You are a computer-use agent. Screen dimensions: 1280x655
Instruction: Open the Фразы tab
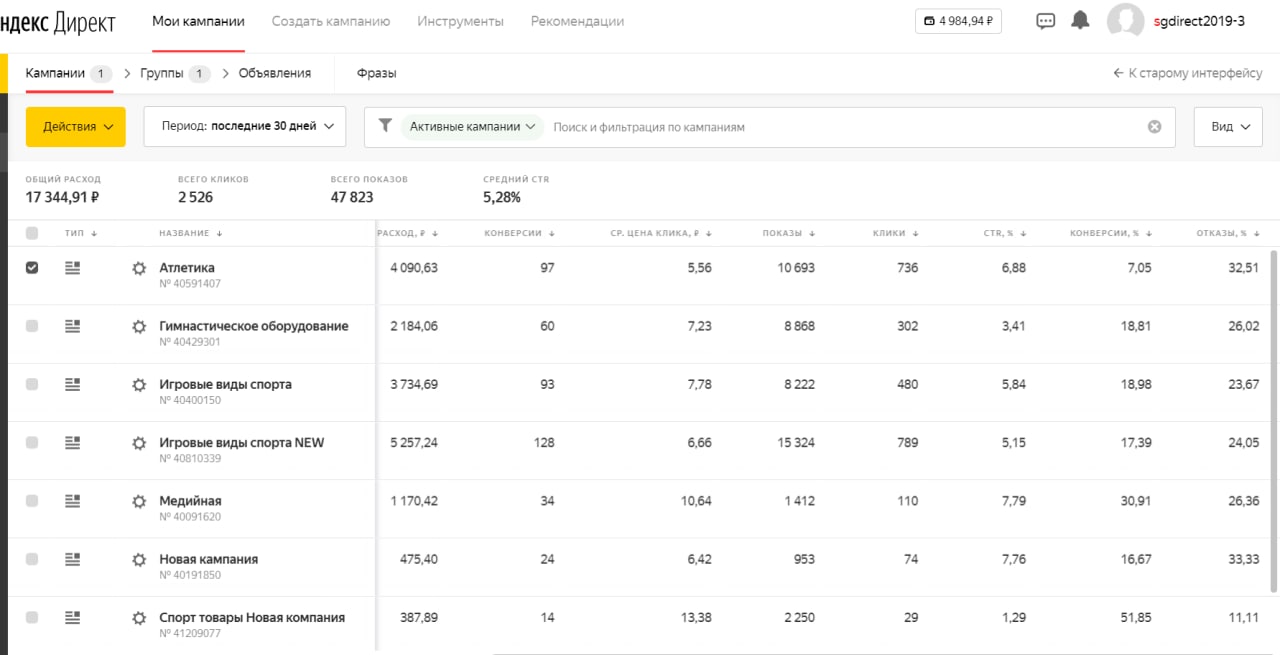pos(377,73)
